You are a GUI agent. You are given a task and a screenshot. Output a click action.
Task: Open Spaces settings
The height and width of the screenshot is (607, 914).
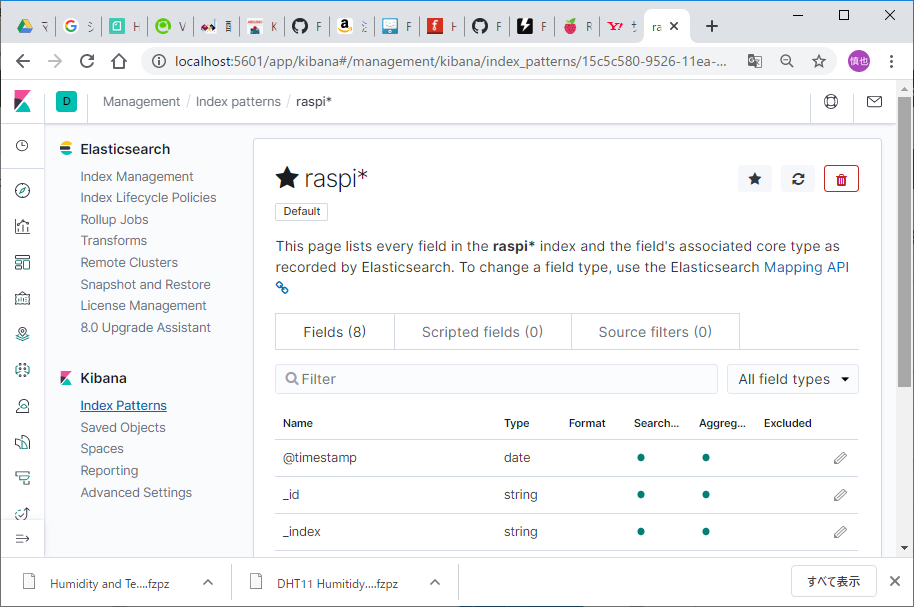pos(102,448)
